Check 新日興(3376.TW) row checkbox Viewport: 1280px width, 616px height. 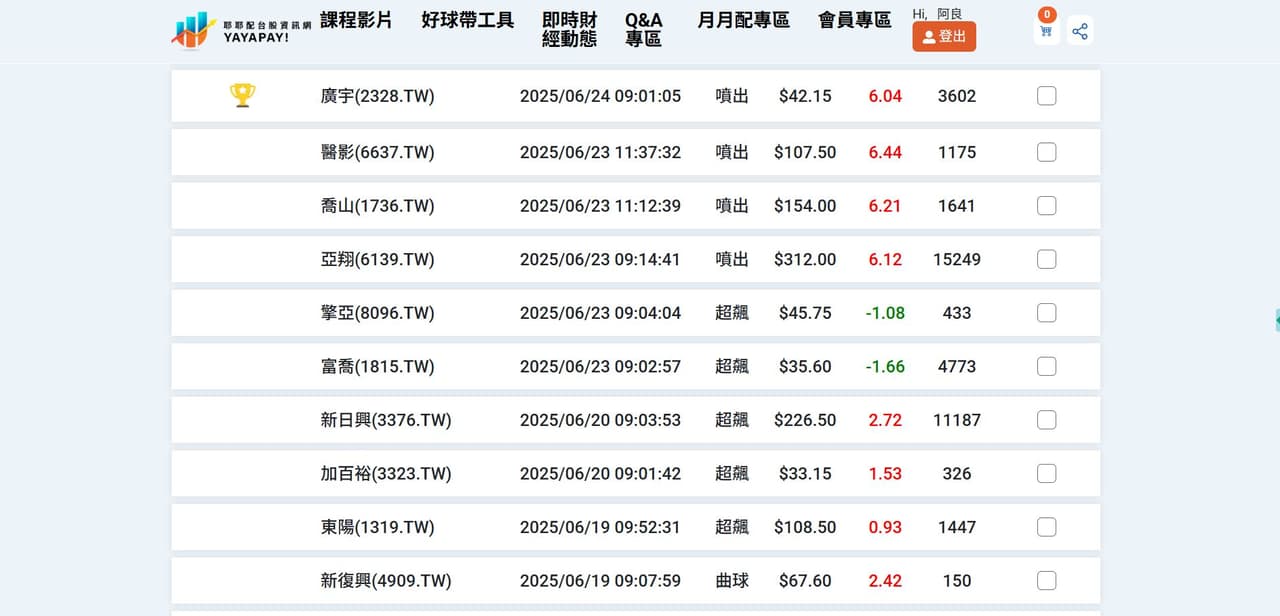click(1046, 420)
